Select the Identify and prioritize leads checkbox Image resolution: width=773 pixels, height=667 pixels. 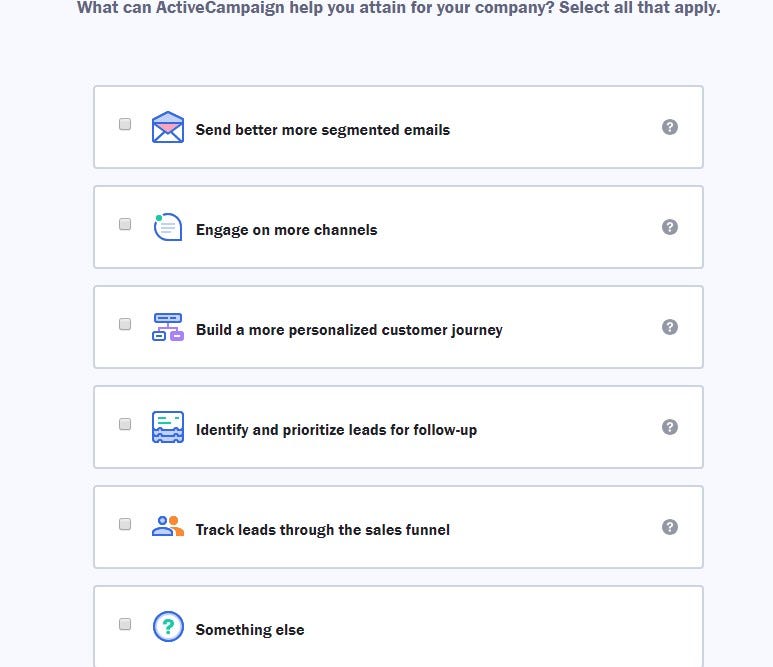(x=125, y=424)
